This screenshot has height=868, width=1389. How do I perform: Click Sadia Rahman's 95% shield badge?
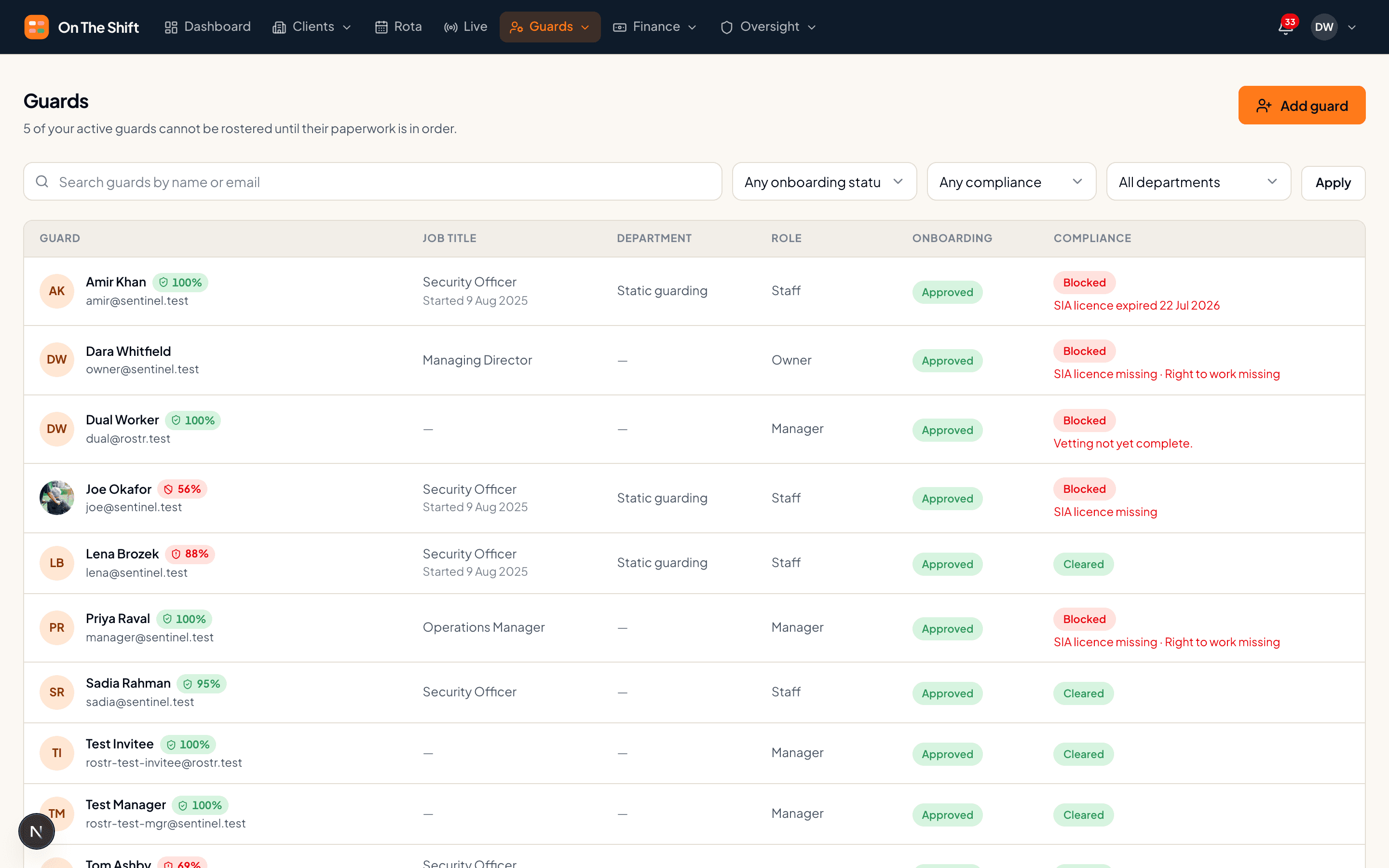pos(202,684)
